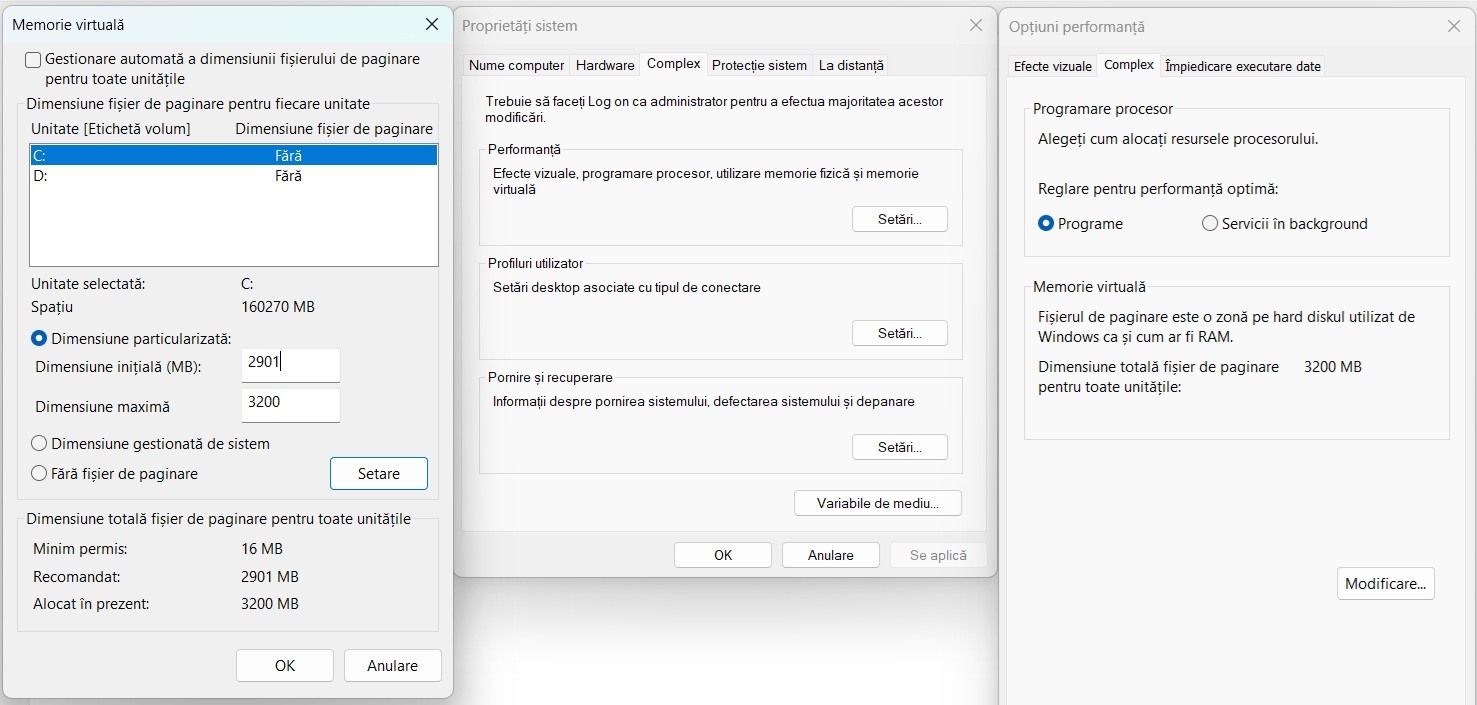
Task: Open the Hardware tab
Action: point(605,65)
